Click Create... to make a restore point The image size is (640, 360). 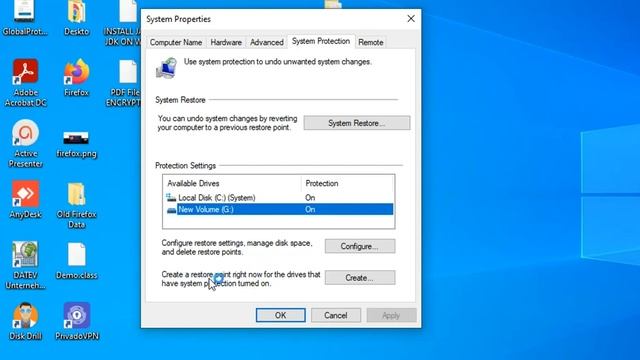pyautogui.click(x=360, y=278)
